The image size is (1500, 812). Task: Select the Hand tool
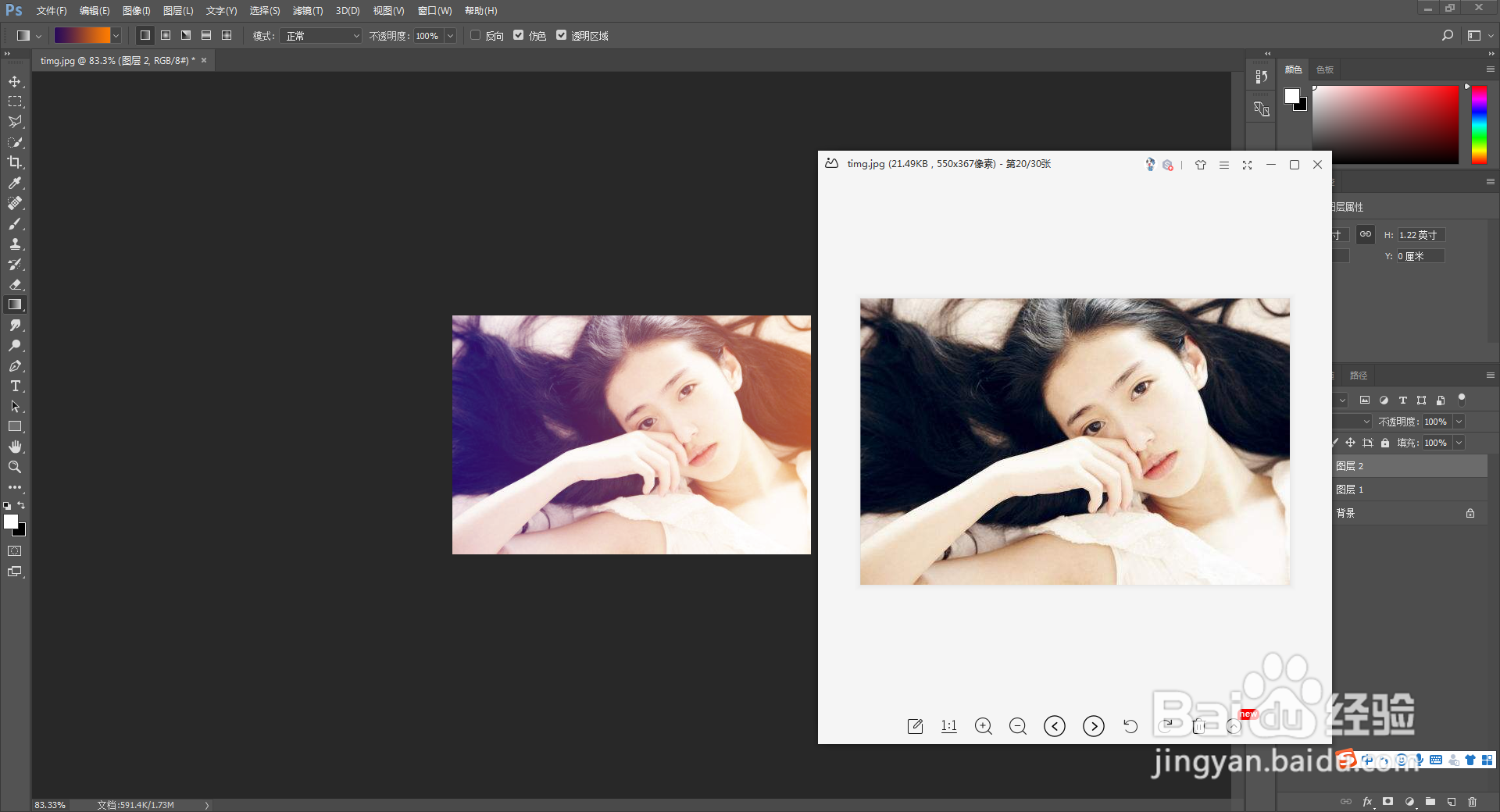point(15,447)
